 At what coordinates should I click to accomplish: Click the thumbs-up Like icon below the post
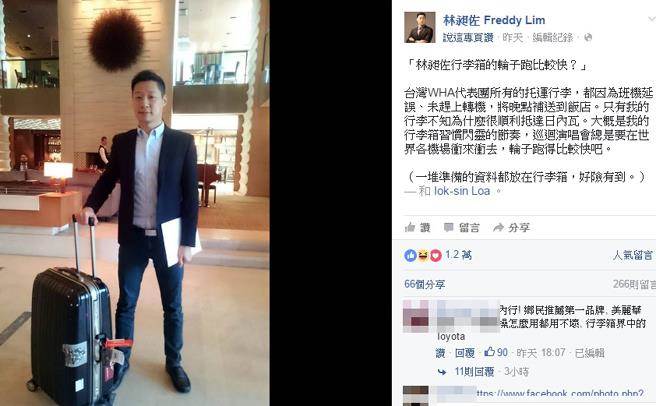pyautogui.click(x=410, y=227)
